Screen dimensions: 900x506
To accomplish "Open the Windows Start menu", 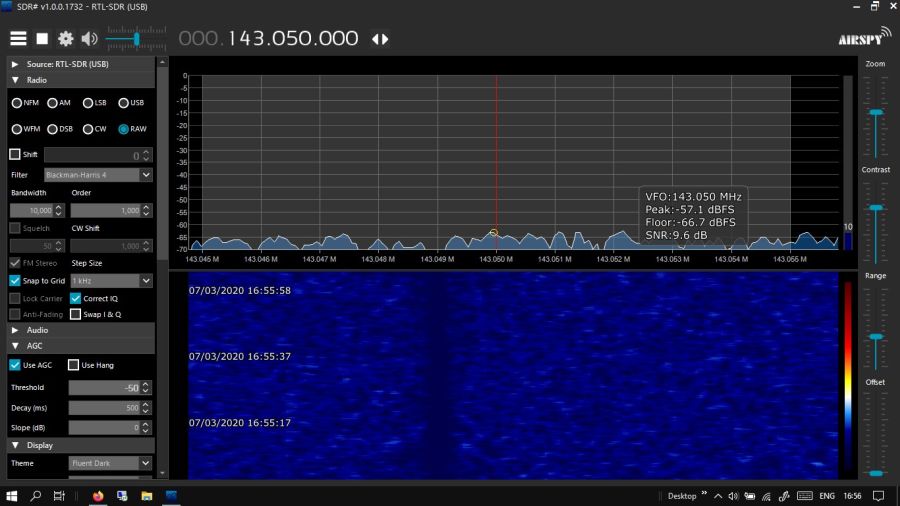I will point(11,496).
